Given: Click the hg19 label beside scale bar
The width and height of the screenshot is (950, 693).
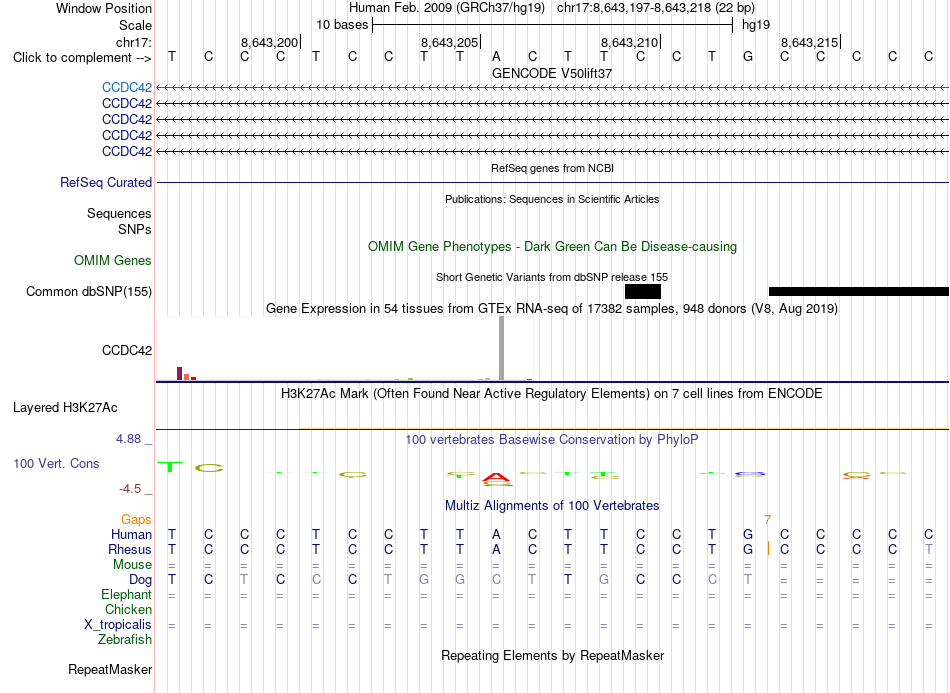Looking at the screenshot, I should coord(756,25).
